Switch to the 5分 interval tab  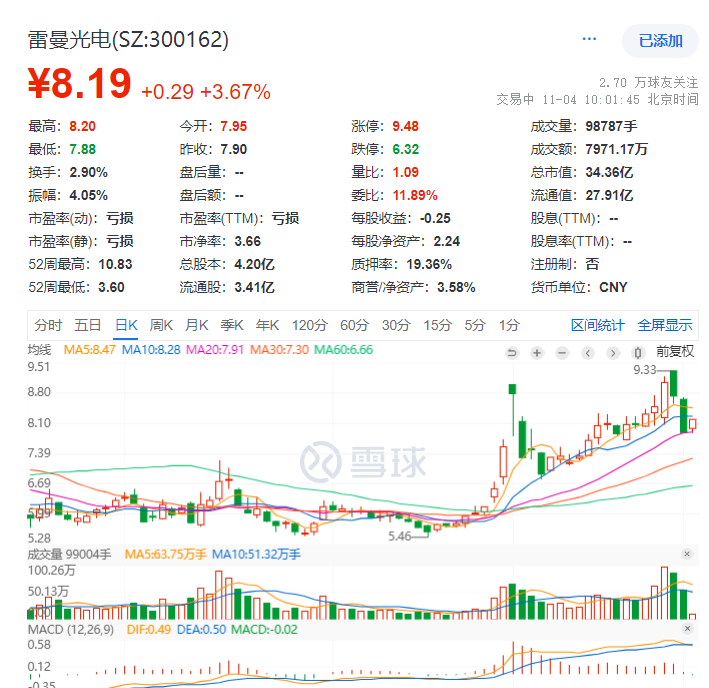point(475,325)
